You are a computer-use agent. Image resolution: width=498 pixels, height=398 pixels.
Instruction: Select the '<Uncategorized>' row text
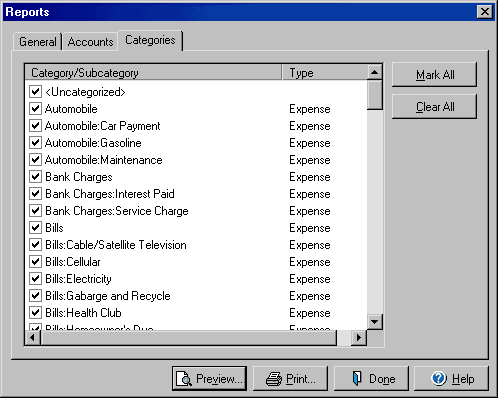(85, 92)
